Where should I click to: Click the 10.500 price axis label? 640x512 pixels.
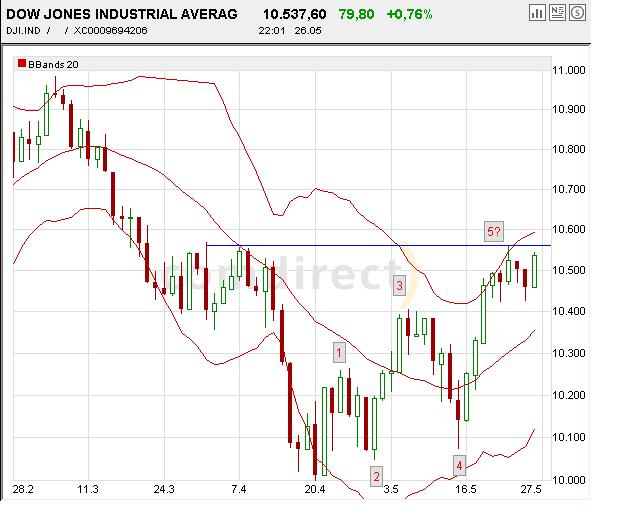569,270
